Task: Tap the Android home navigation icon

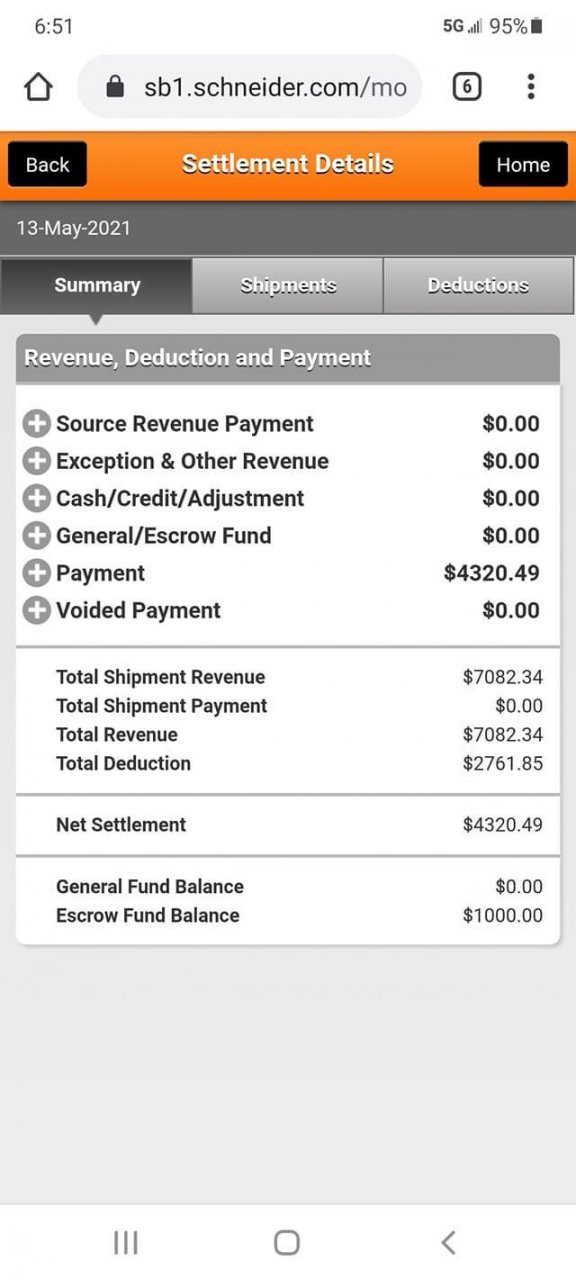Action: pos(287,1242)
